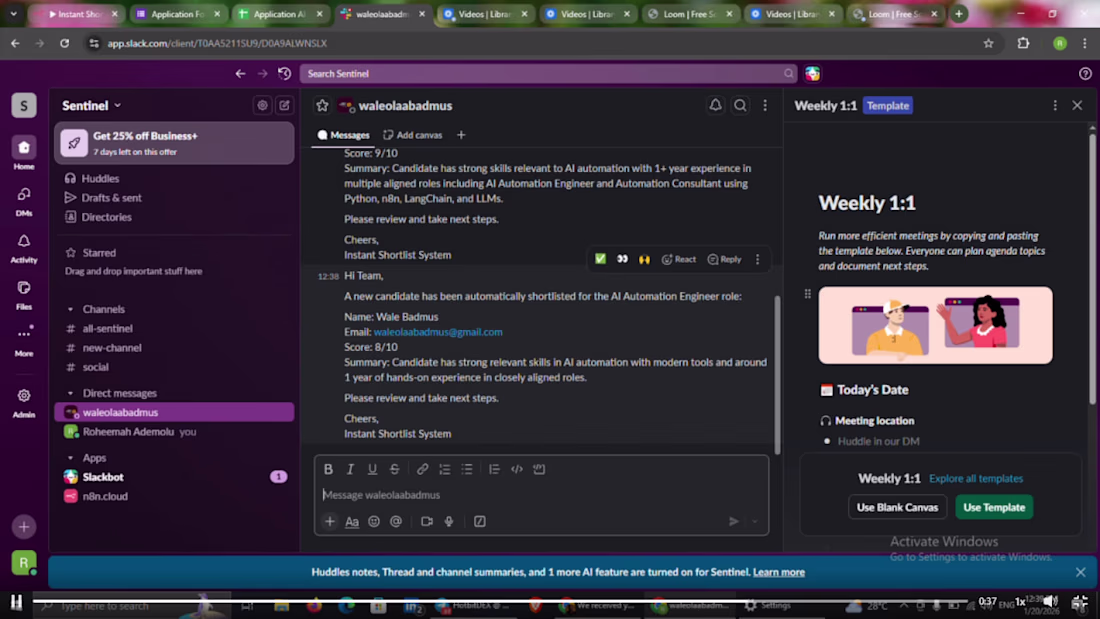Open the Admin settings
Screen dimensions: 1100x619
(24, 403)
